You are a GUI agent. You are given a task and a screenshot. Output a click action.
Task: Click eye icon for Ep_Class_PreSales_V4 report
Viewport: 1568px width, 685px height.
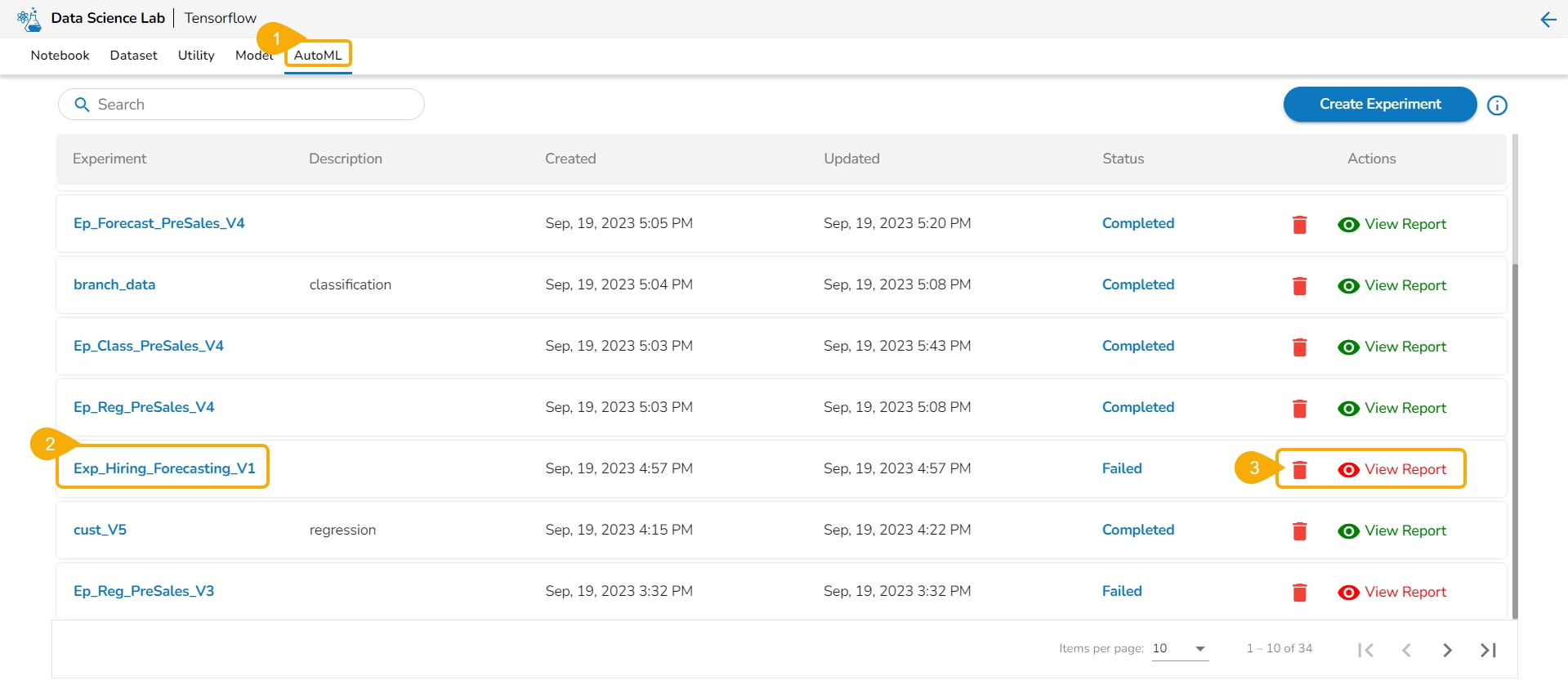[x=1348, y=347]
